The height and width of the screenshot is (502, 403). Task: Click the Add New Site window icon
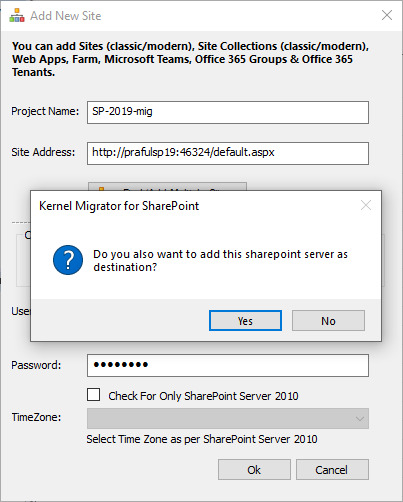point(17,15)
